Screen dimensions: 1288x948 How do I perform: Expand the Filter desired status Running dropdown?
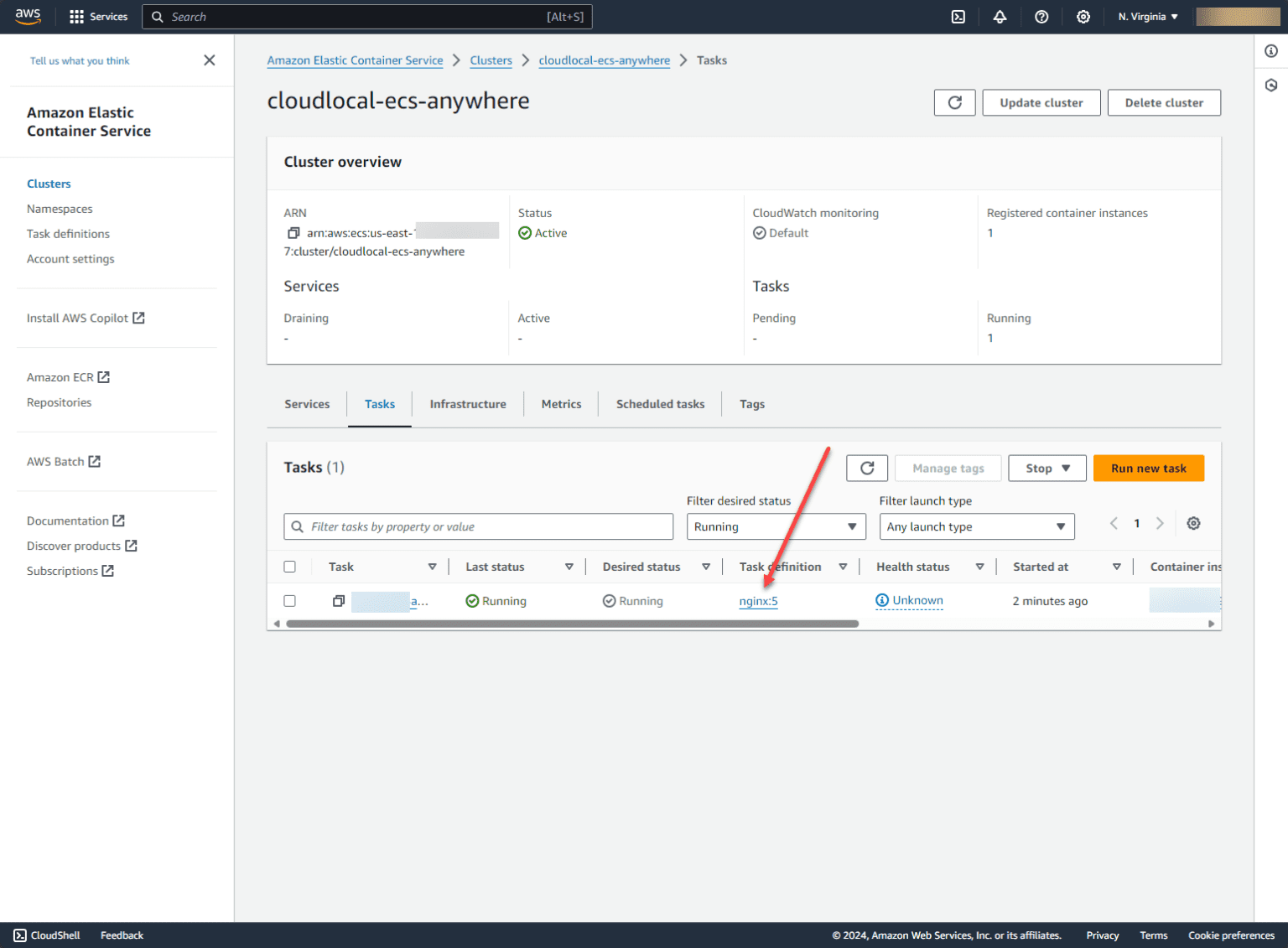(x=776, y=526)
